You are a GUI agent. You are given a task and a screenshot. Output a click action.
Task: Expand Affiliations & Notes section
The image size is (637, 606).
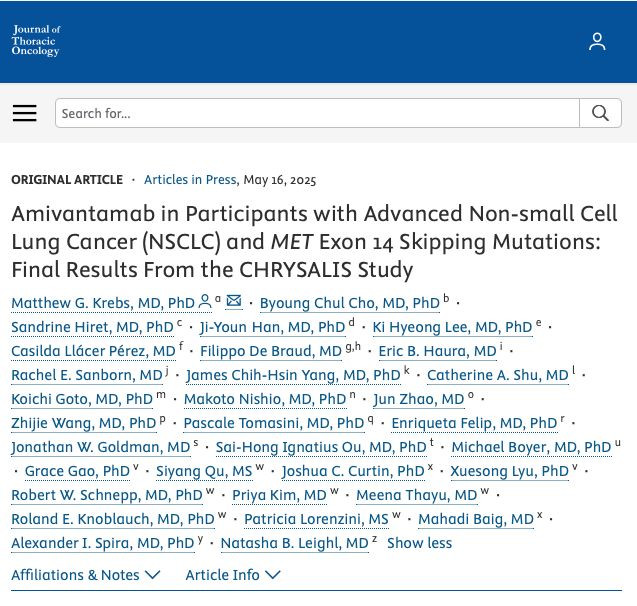[86, 575]
